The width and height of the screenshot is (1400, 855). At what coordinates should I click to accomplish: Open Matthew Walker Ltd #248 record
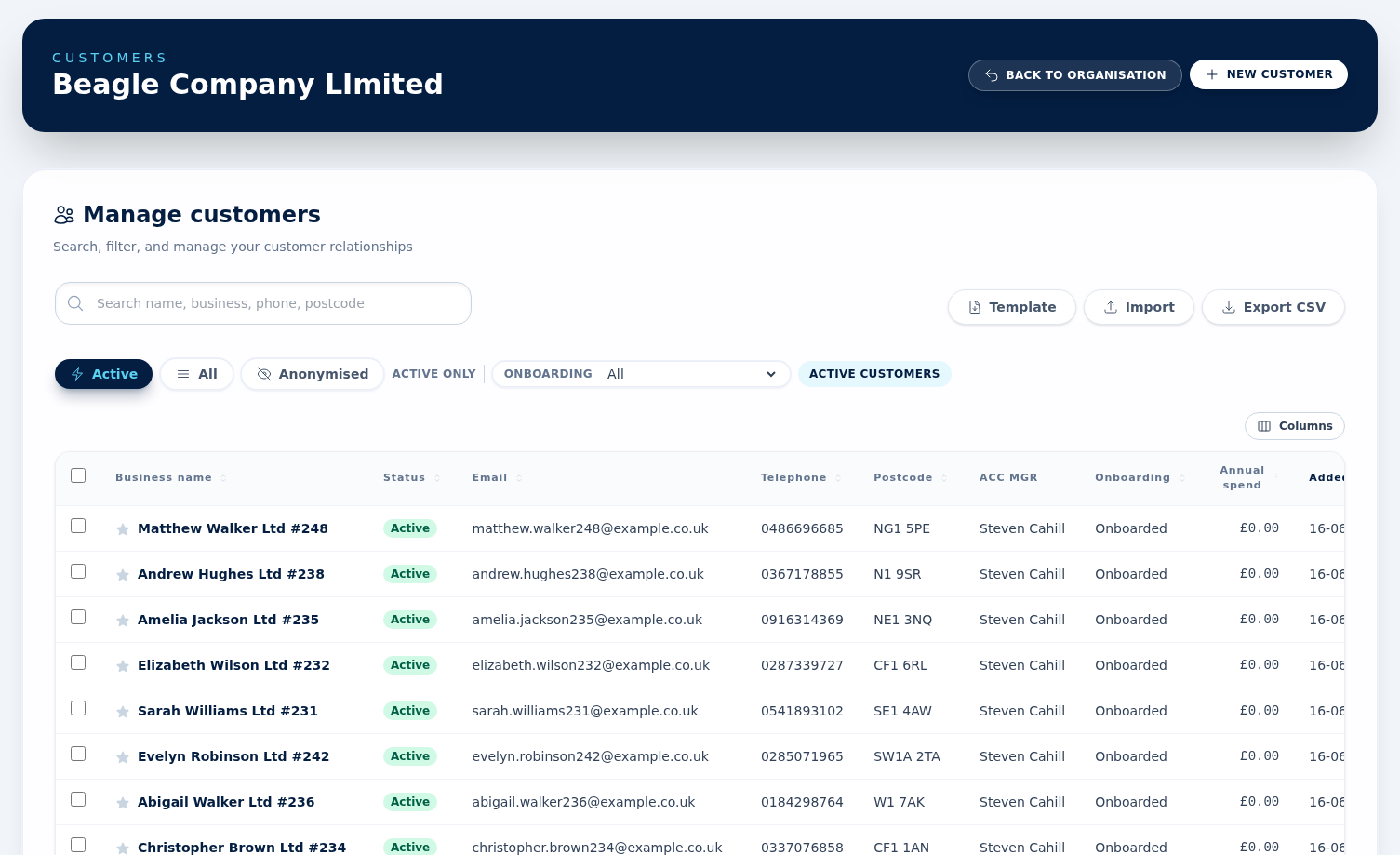click(233, 528)
